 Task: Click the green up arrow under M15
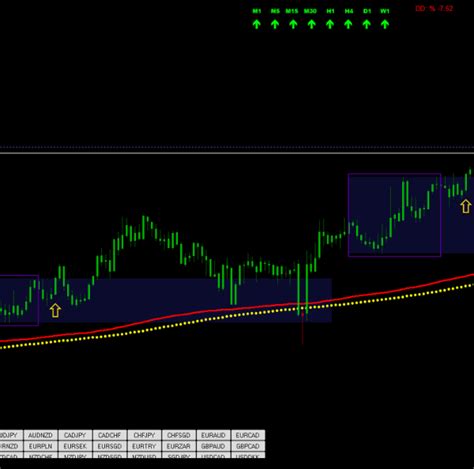point(293,24)
